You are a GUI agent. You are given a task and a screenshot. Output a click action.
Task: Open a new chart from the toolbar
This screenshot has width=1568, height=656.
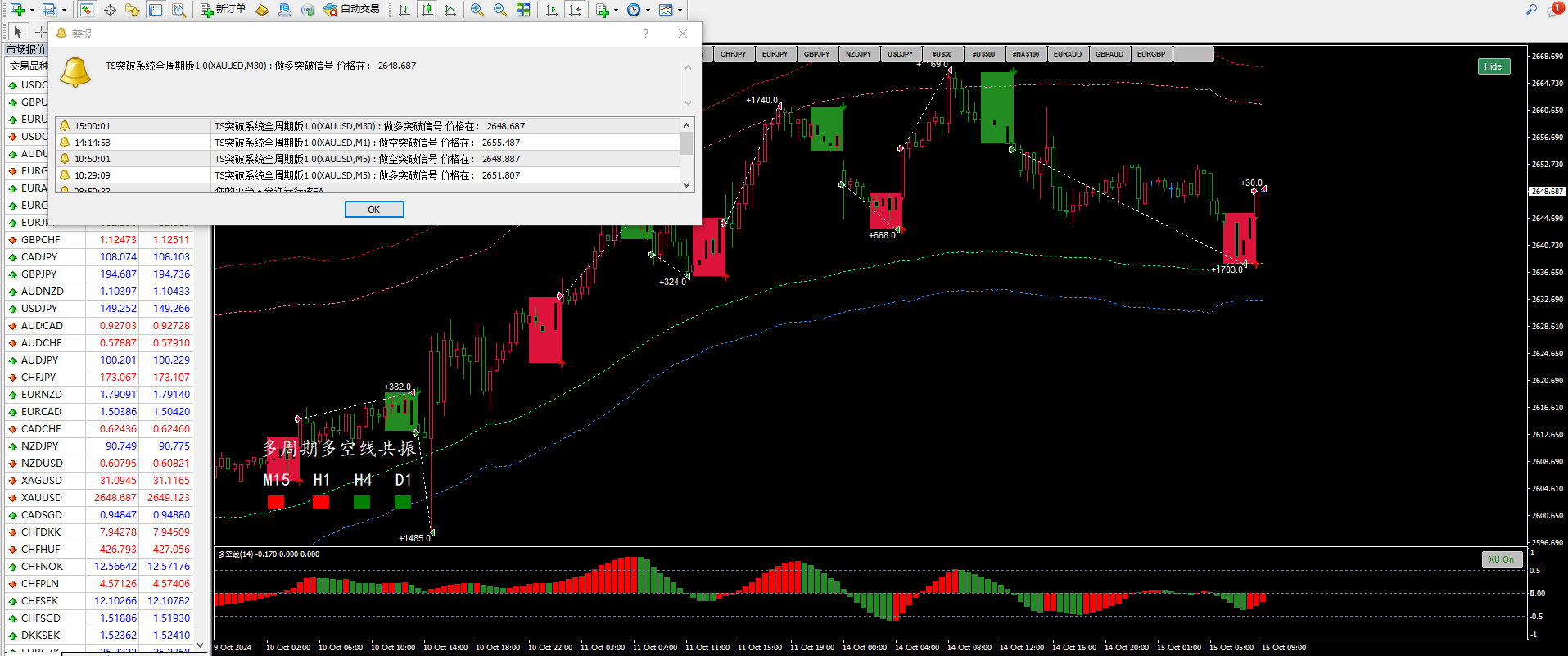(16, 10)
